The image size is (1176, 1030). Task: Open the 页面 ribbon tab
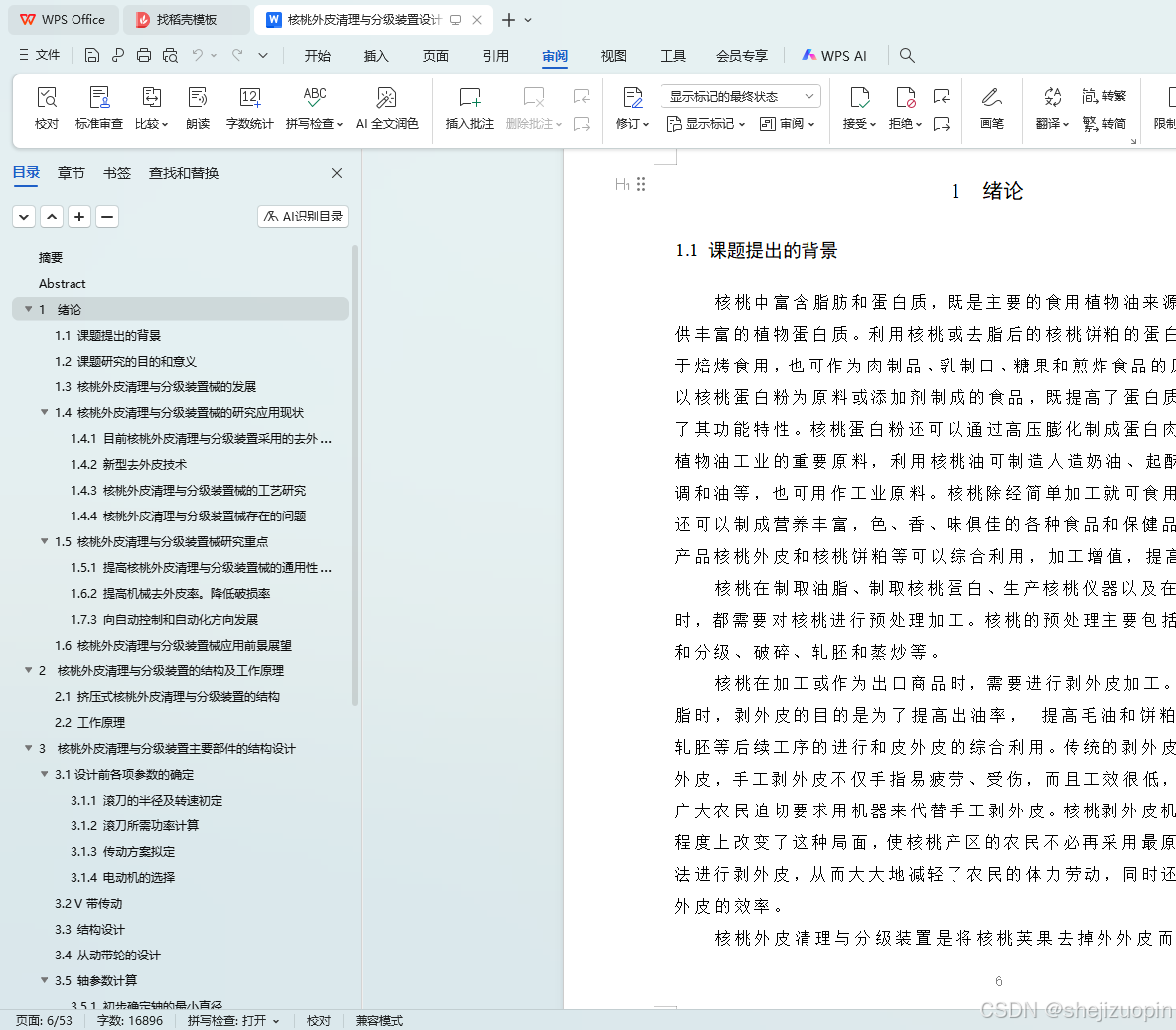point(436,56)
